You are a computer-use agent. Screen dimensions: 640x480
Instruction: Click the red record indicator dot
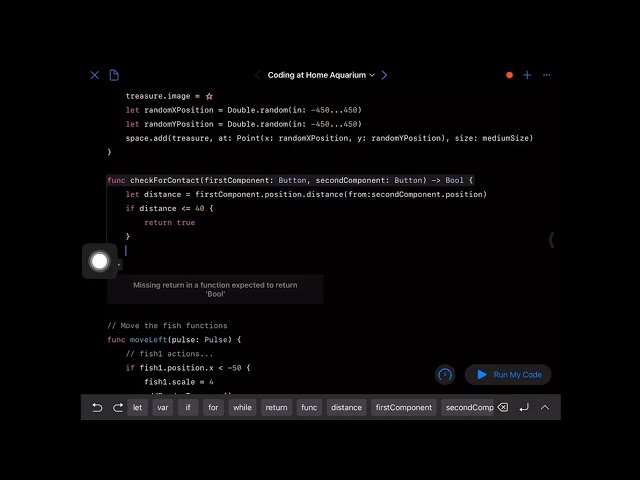(509, 75)
